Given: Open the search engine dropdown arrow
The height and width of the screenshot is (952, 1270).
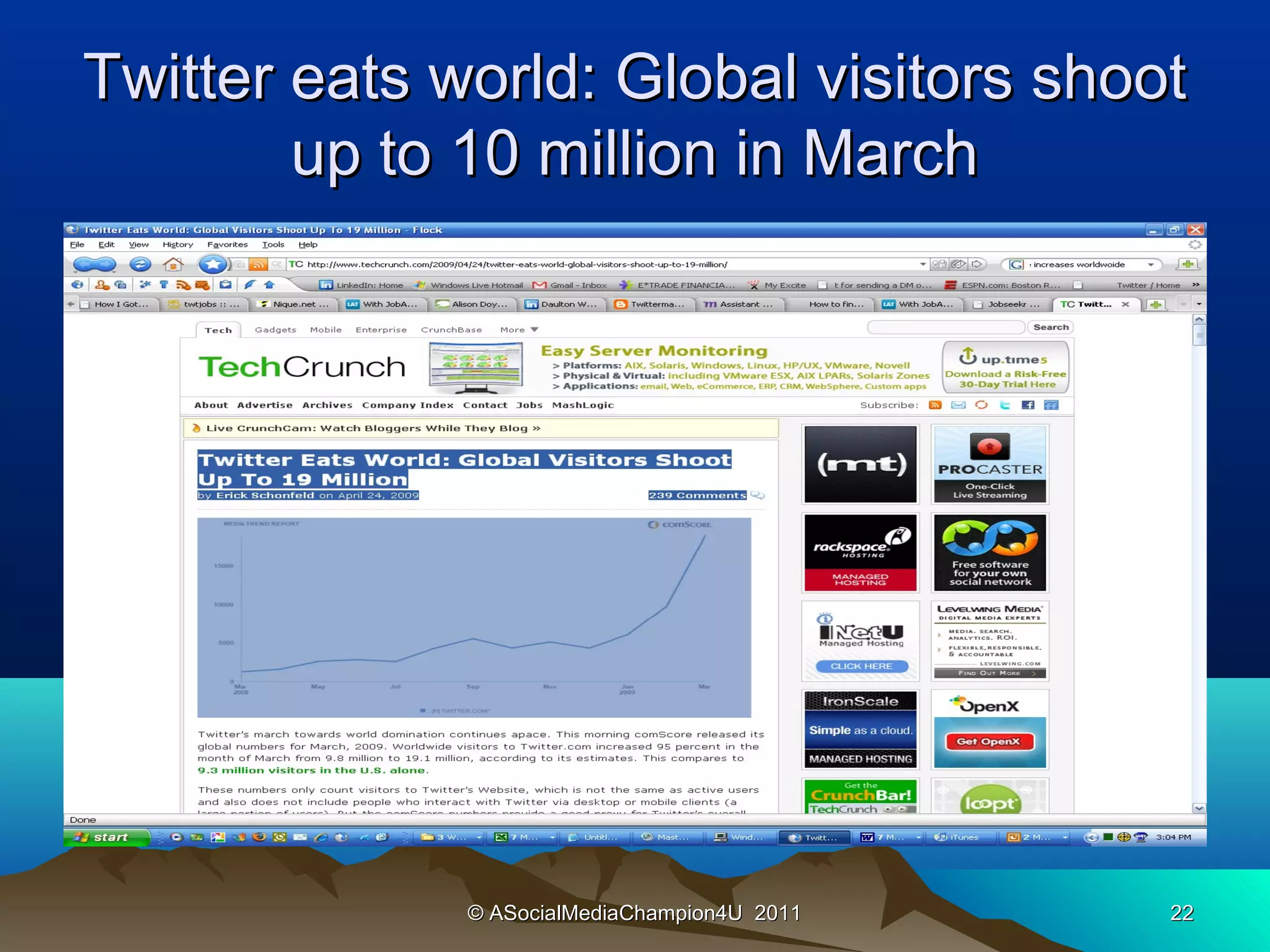Looking at the screenshot, I should pyautogui.click(x=1151, y=265).
